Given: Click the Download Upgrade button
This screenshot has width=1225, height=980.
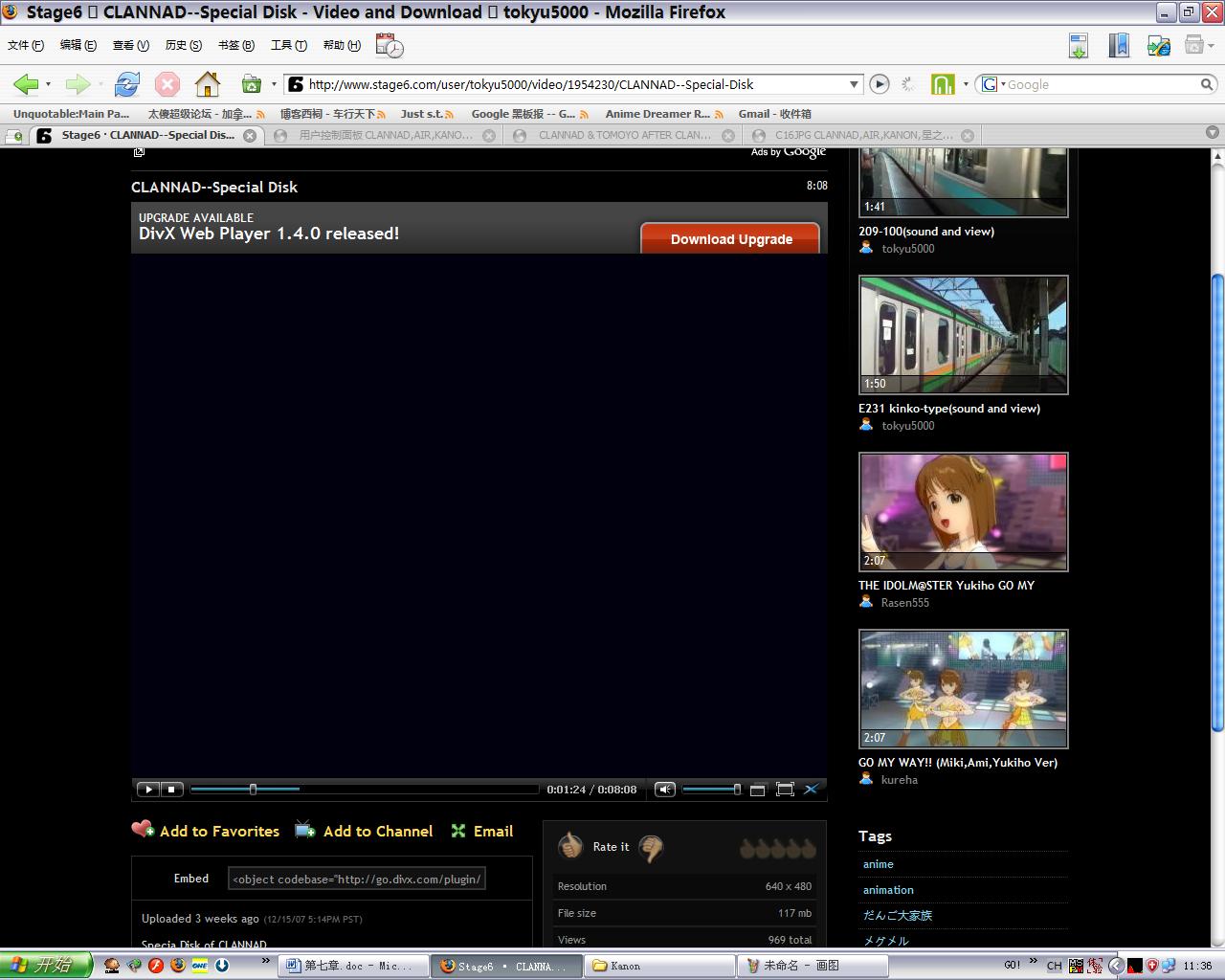Looking at the screenshot, I should click(x=731, y=238).
